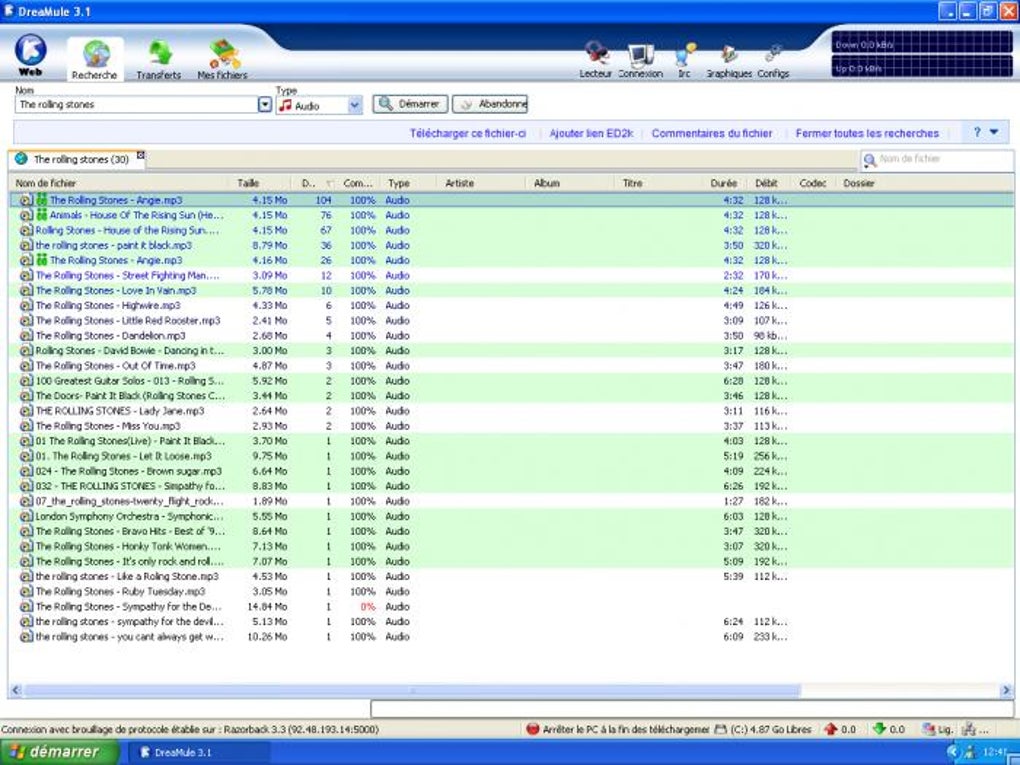The width and height of the screenshot is (1020, 765).
Task: Click Ajouter lien ED2k link
Action: [x=591, y=133]
